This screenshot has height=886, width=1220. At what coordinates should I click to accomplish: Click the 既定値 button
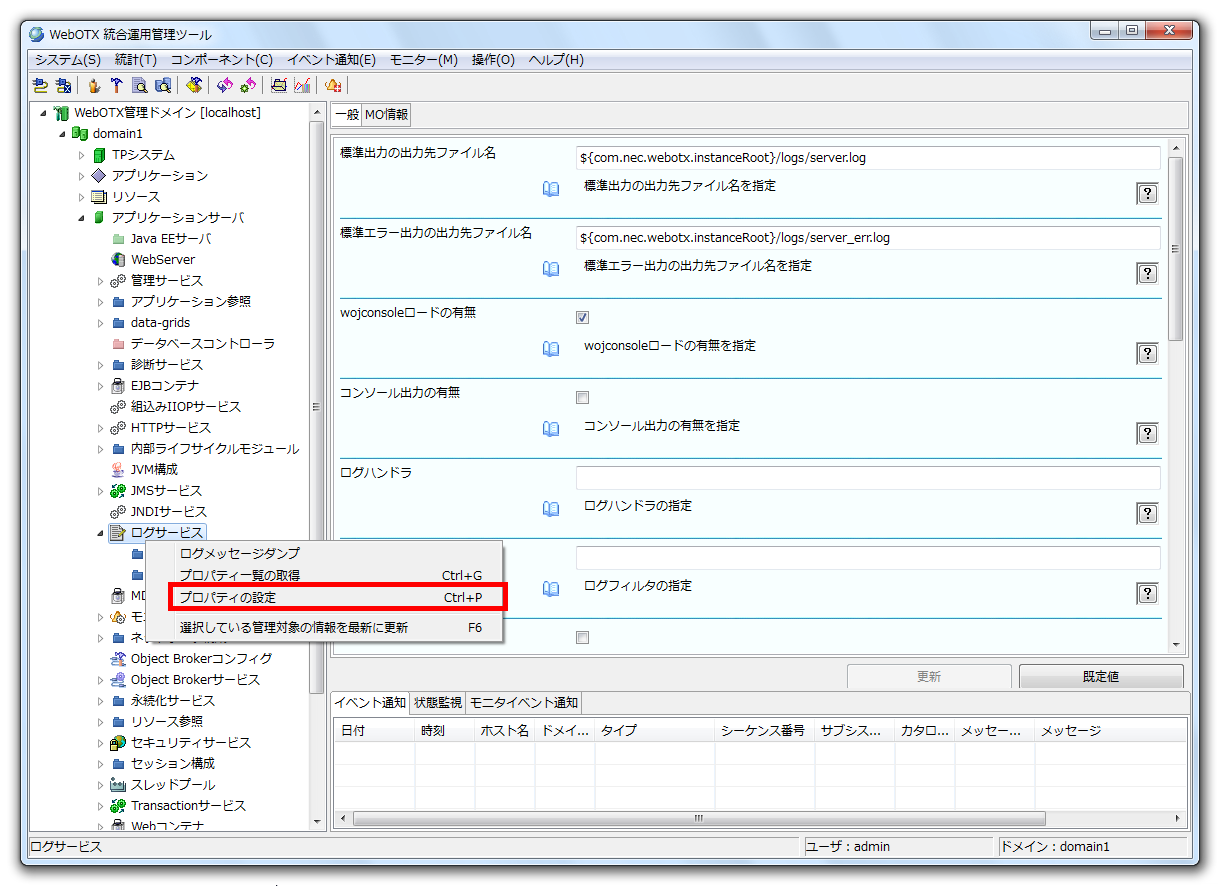point(1100,676)
